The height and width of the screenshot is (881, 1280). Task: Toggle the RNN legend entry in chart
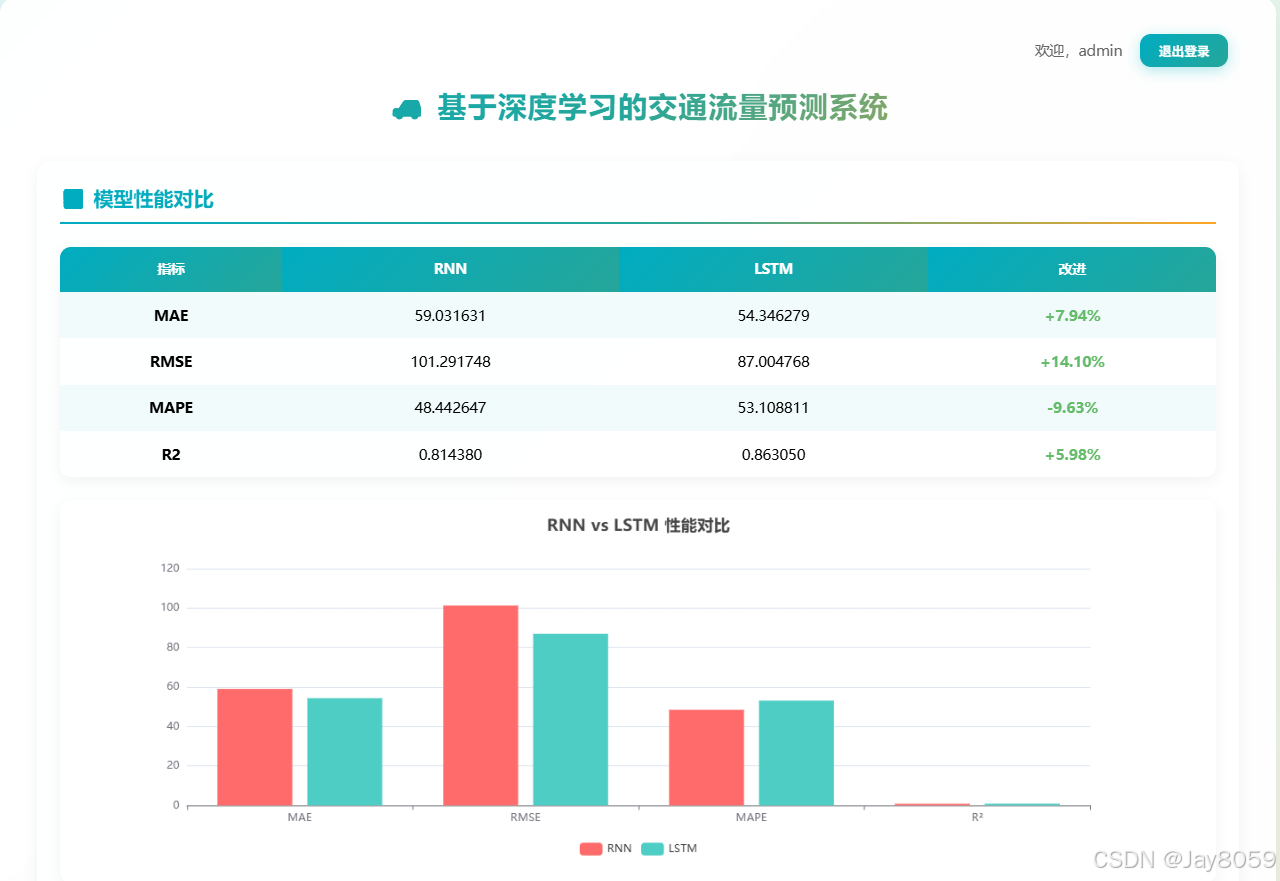tap(606, 848)
